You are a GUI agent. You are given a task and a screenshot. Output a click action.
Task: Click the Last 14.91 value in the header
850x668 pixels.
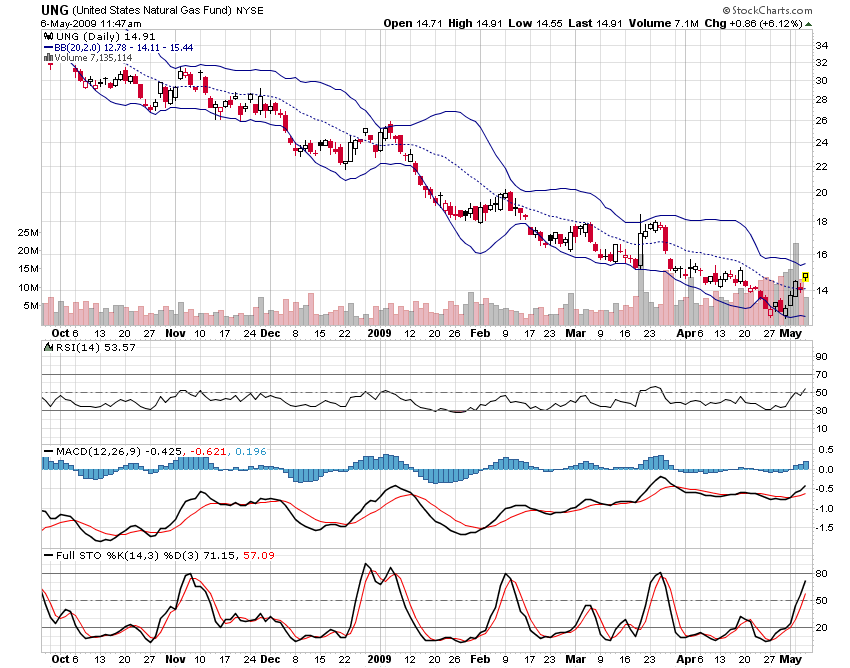(596, 23)
